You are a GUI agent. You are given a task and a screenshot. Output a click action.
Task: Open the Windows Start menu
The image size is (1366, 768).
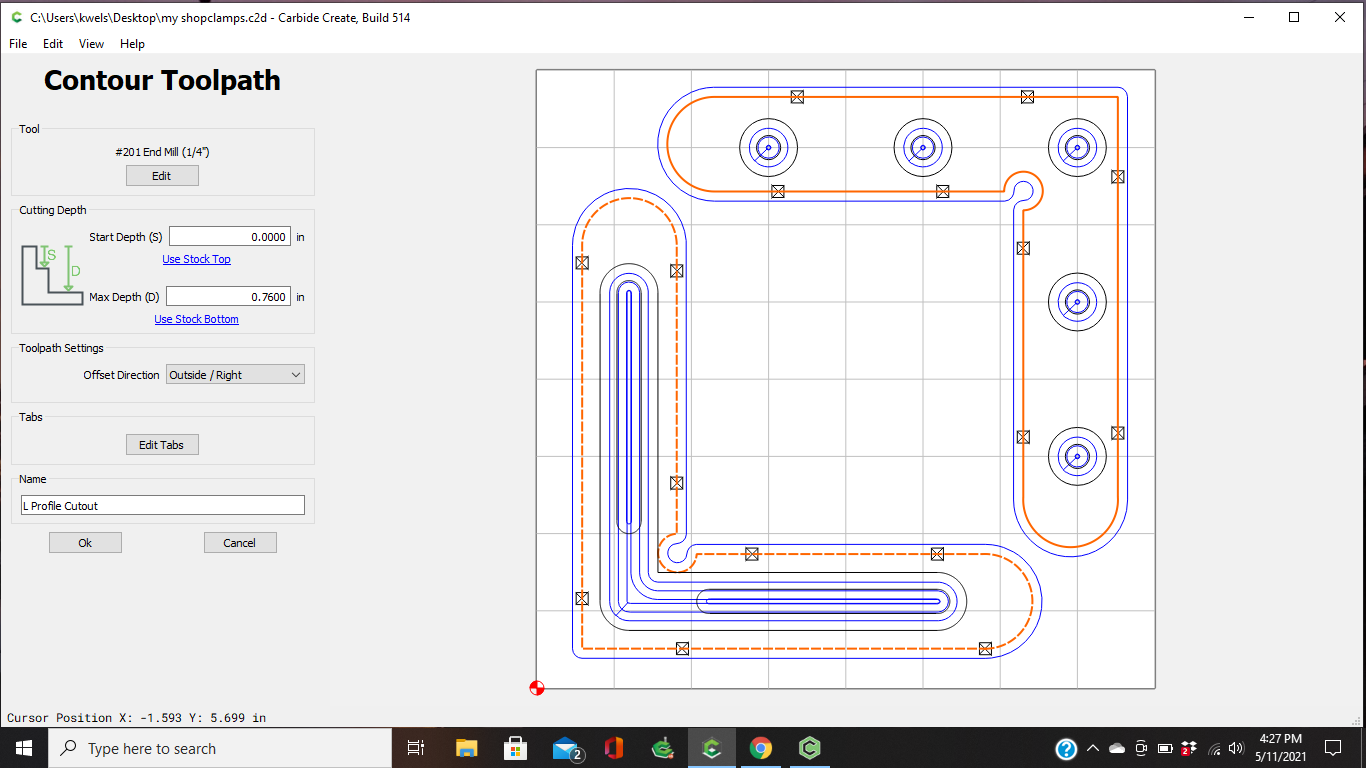point(24,748)
